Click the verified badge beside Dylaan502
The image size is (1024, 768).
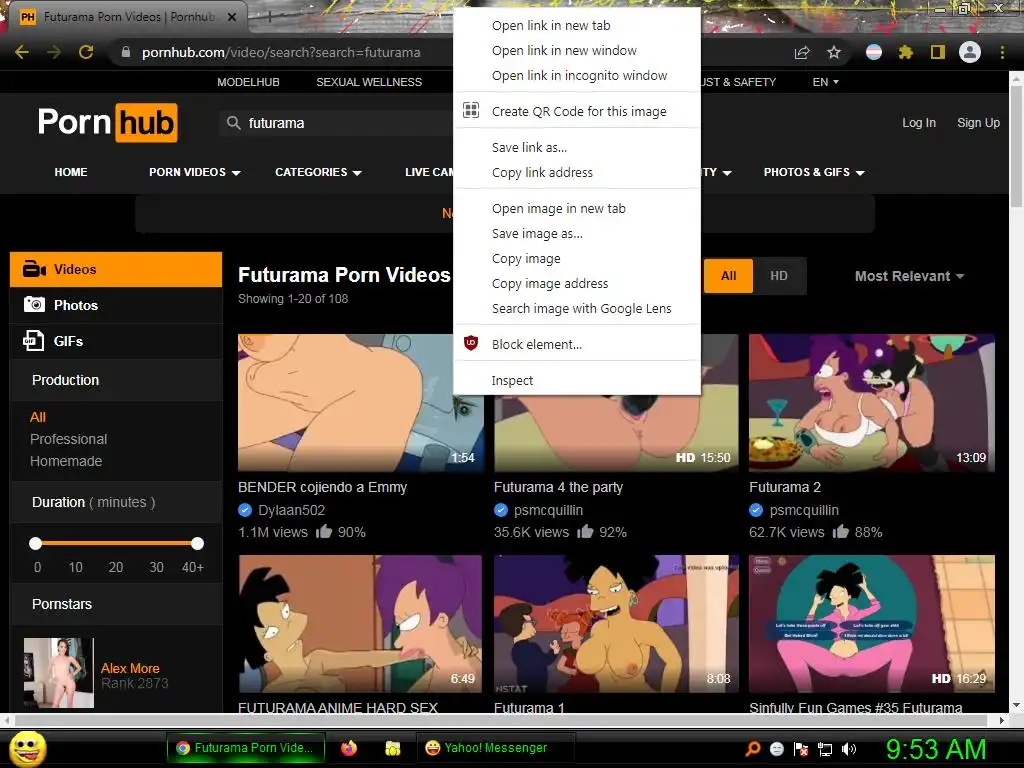(245, 509)
